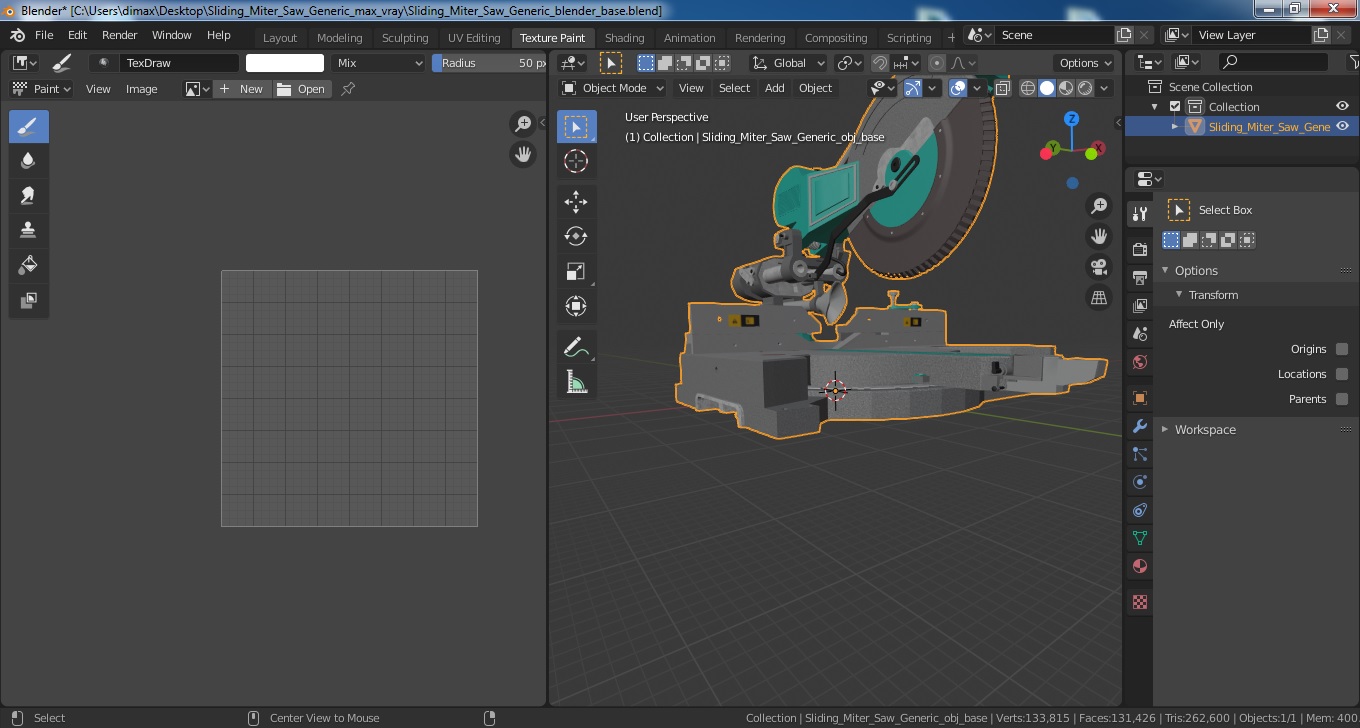Open the Options dropdown in viewport header

[x=1085, y=63]
